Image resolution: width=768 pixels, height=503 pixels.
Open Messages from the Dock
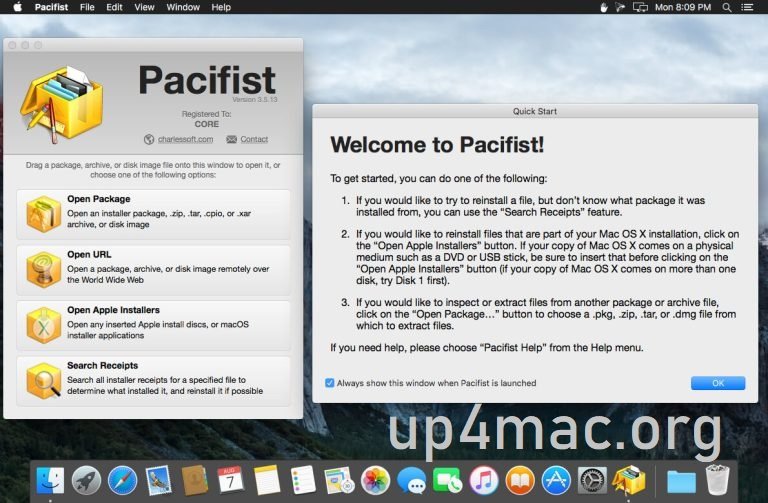click(411, 480)
